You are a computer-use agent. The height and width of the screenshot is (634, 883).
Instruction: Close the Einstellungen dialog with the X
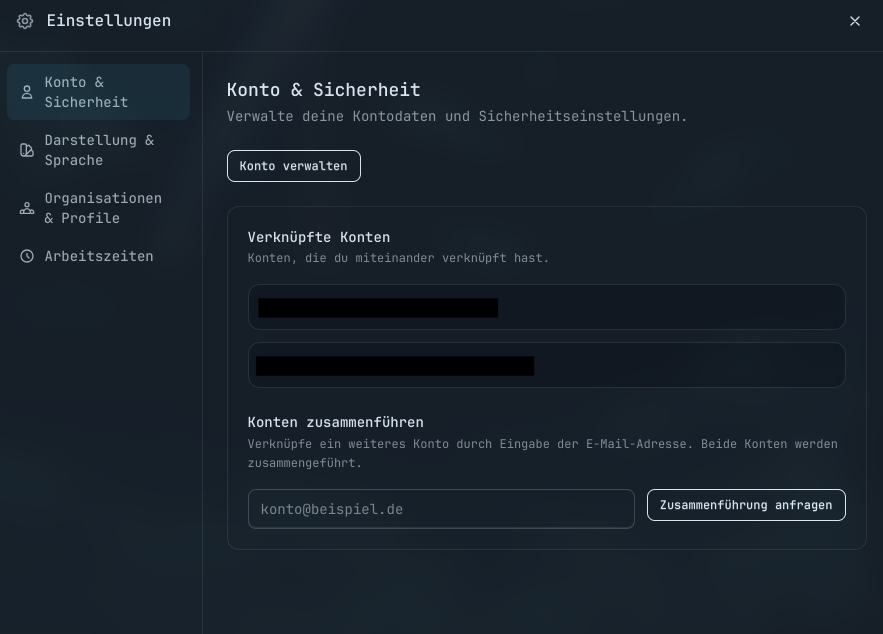[854, 21]
